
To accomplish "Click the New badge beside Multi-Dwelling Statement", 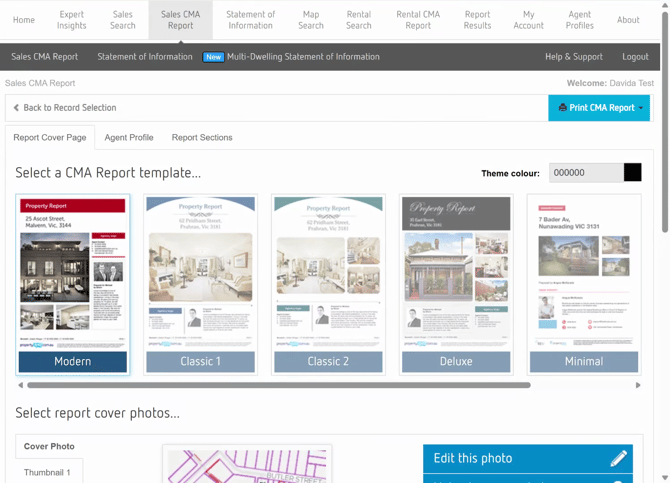I will [x=213, y=57].
